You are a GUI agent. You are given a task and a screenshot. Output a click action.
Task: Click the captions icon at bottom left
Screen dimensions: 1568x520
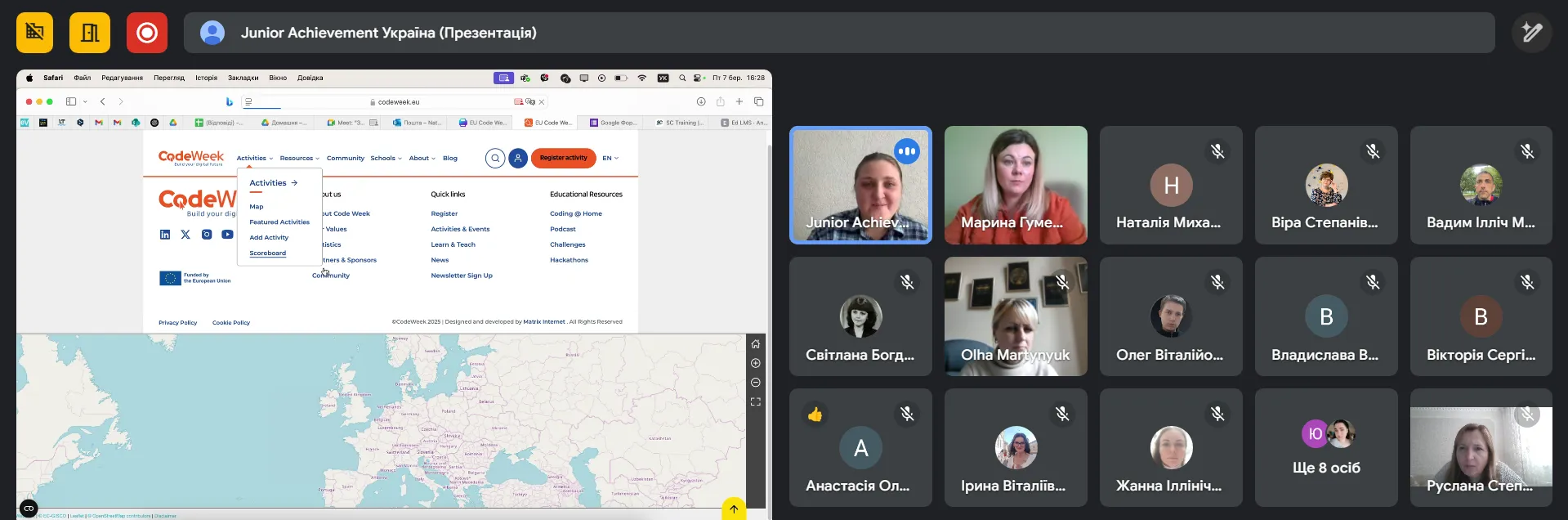(29, 509)
